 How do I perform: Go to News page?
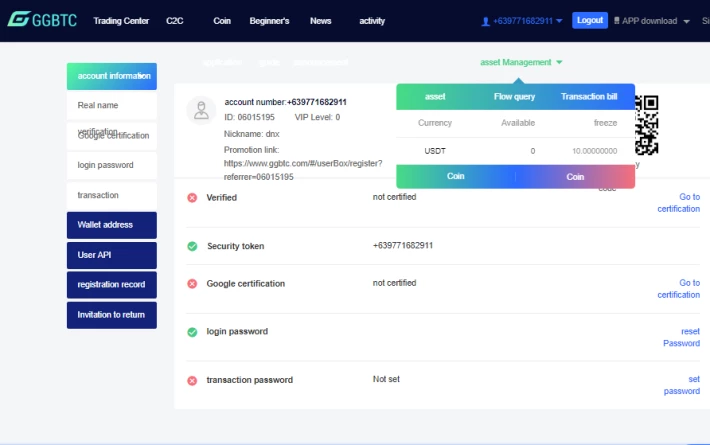(321, 21)
